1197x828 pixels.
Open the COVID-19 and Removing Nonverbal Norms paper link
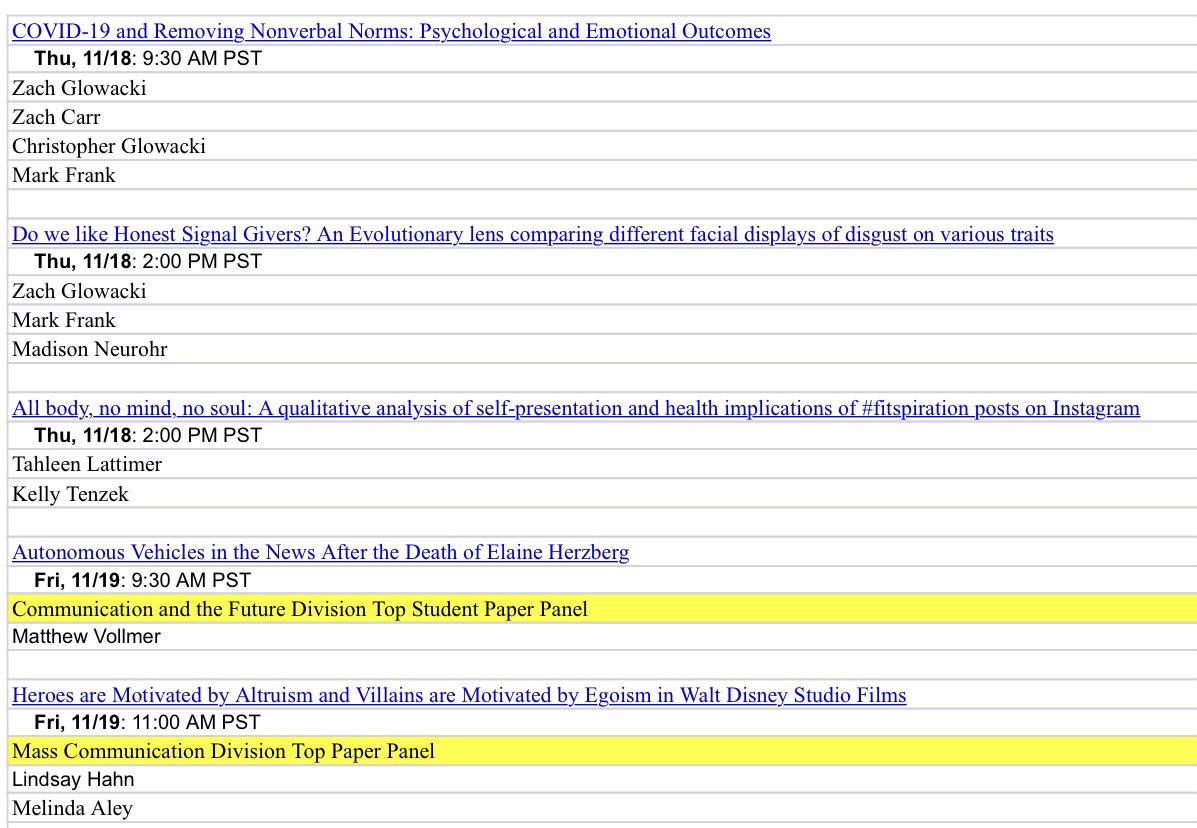tap(391, 31)
